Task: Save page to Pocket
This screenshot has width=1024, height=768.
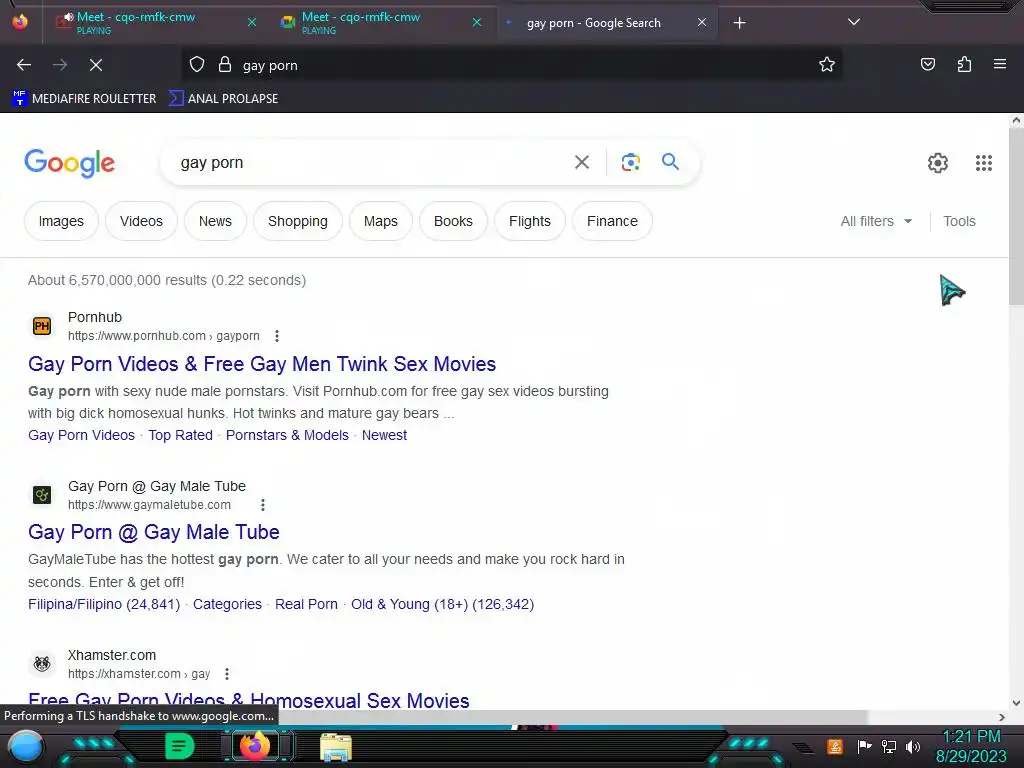Action: [927, 64]
